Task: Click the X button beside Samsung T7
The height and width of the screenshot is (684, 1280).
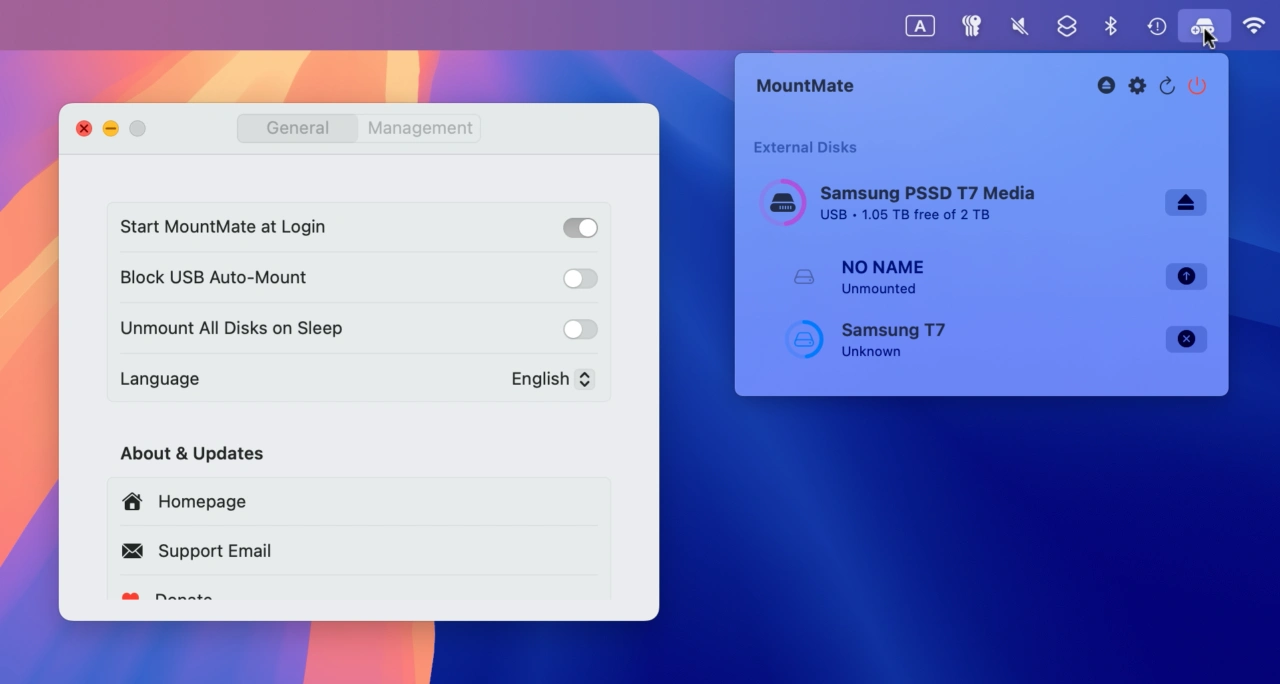Action: point(1185,340)
